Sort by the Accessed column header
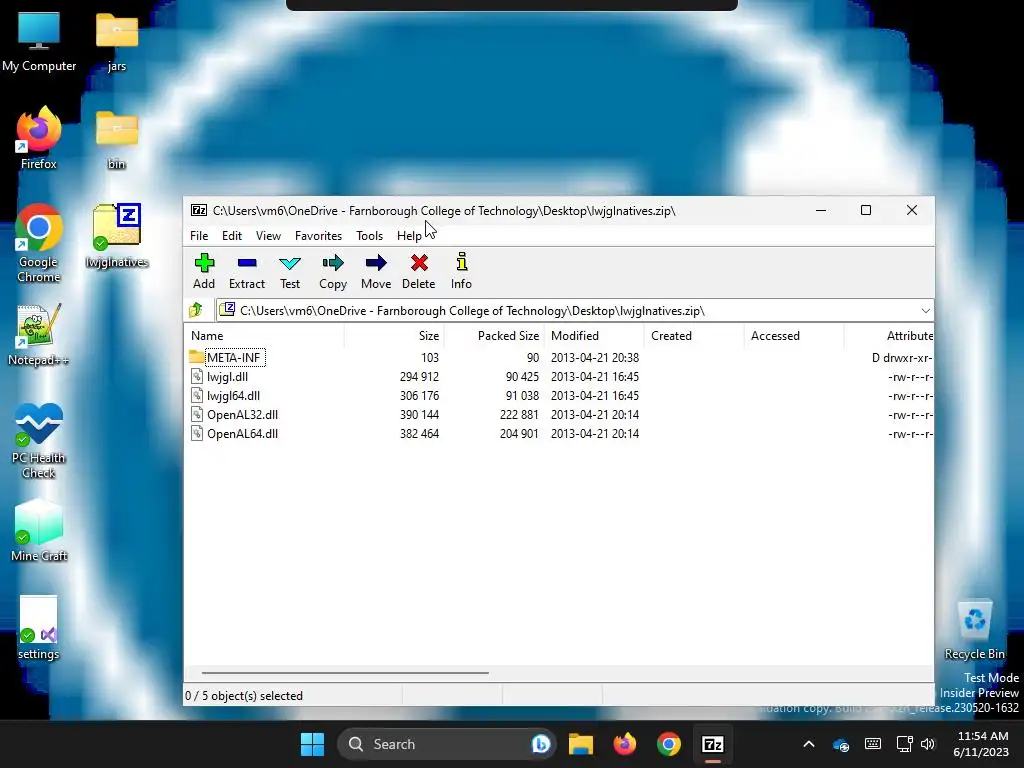This screenshot has width=1024, height=768. [794, 336]
